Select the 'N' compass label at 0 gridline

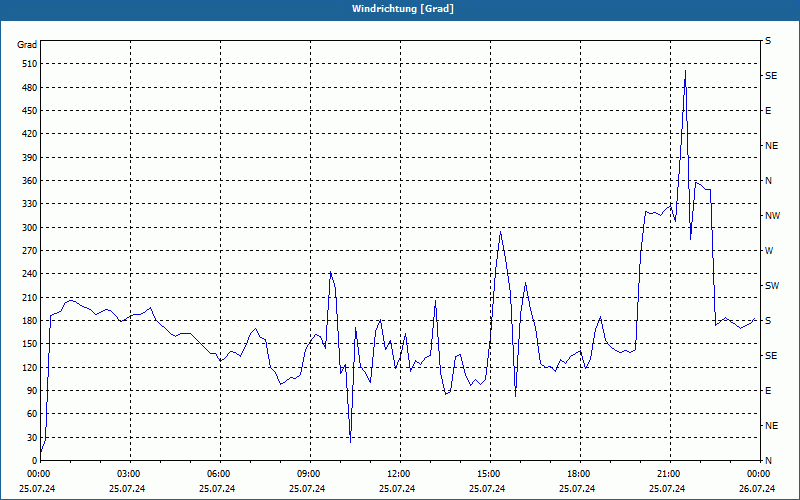768,461
